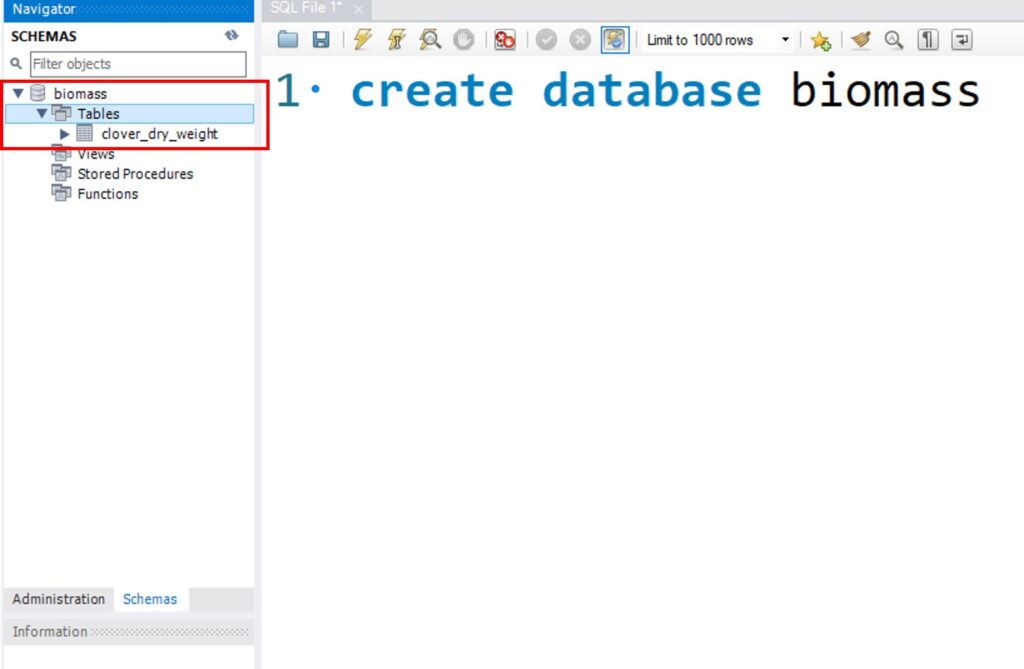Save the script with the floppy disk icon
The width and height of the screenshot is (1024, 669).
[x=321, y=40]
